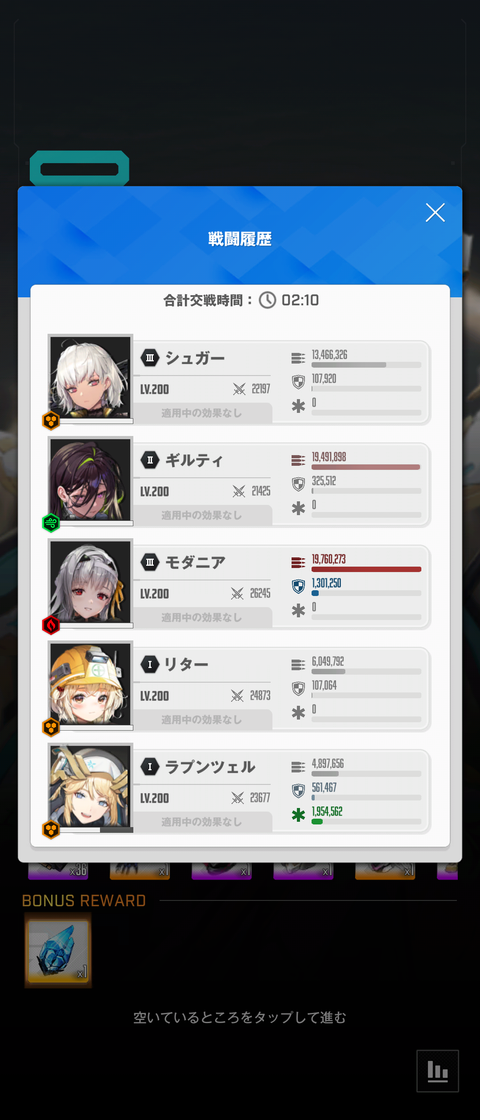Viewport: 480px width, 1120px height.
Task: Tap モダニア's red fire element icon
Action: click(51, 625)
